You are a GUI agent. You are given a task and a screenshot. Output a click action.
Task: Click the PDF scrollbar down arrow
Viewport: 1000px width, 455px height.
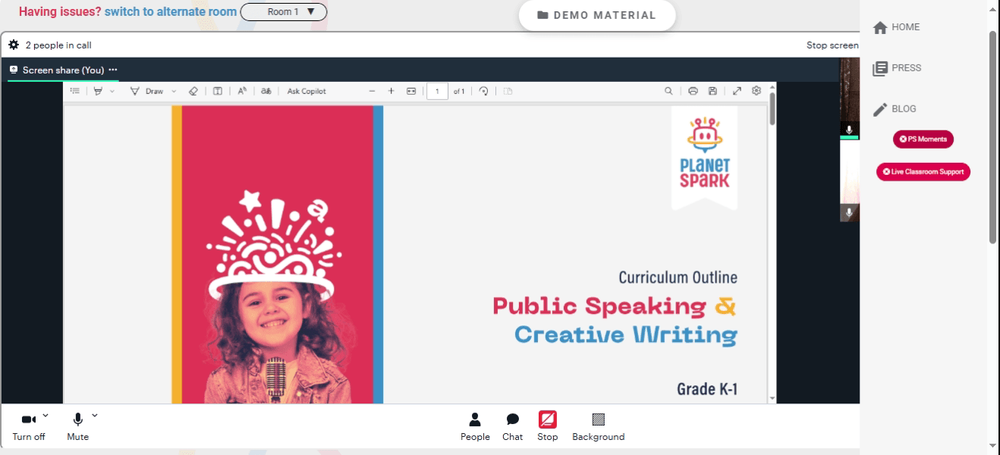[773, 398]
